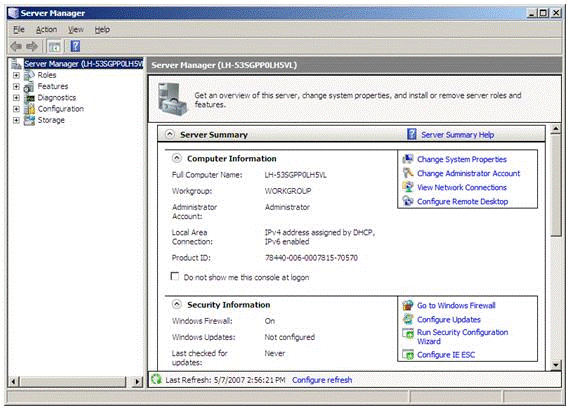Screen dimensions: 570x410
Task: Click the Back arrow toolbar icon
Action: [16, 46]
